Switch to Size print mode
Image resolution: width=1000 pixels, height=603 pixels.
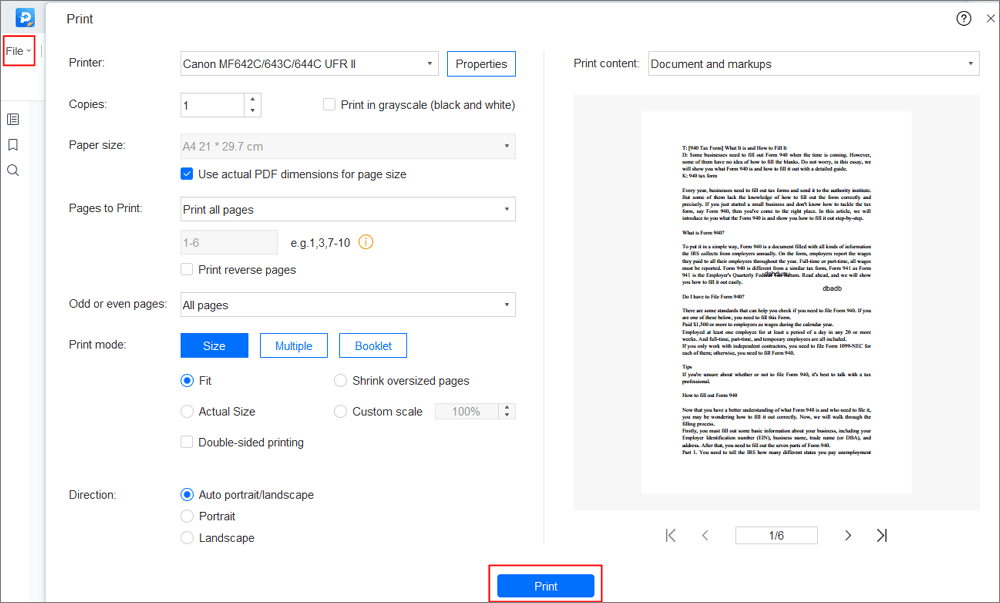point(214,345)
